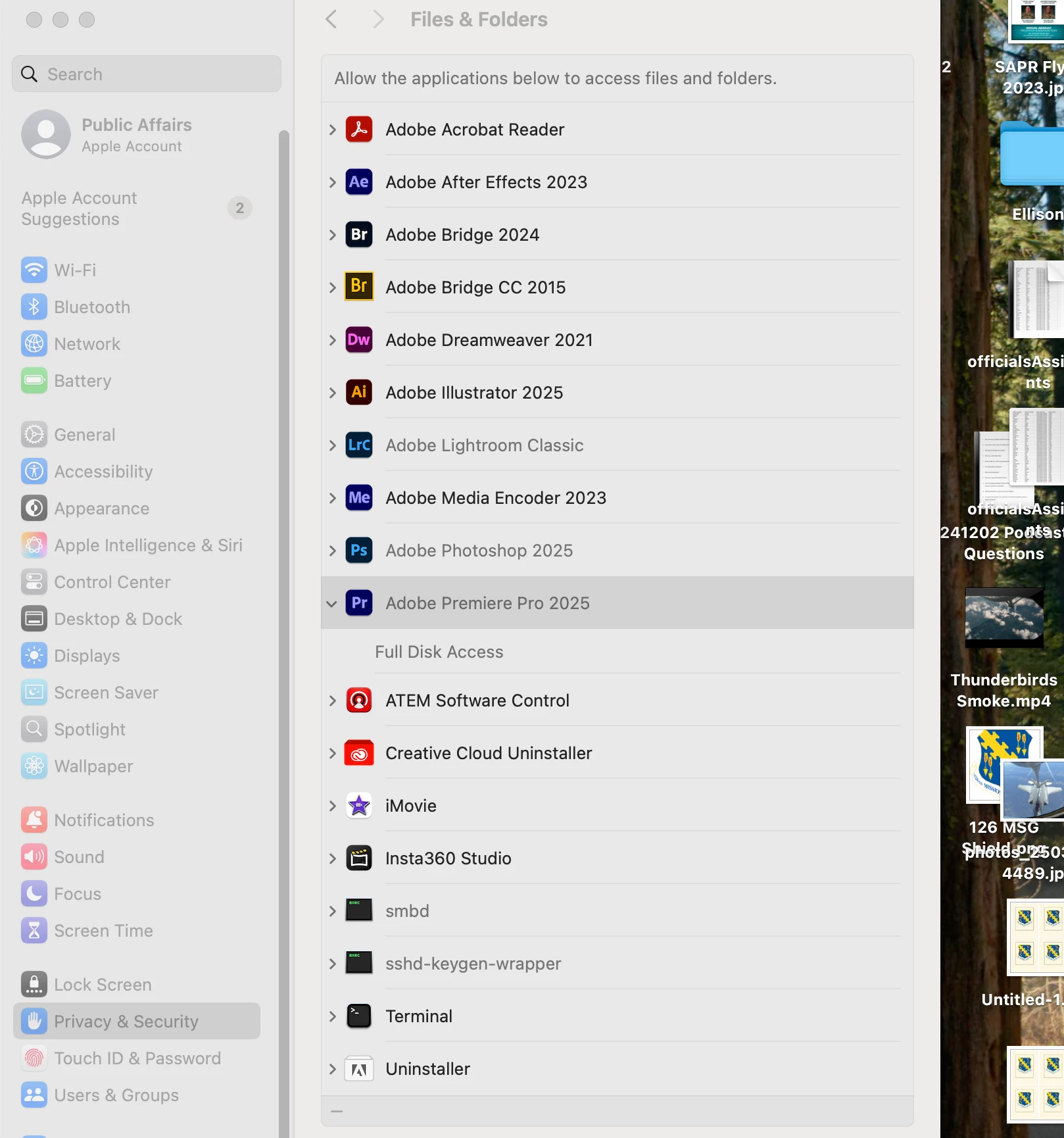This screenshot has height=1138, width=1064.
Task: Click the minus remove button
Action: pyautogui.click(x=337, y=1111)
